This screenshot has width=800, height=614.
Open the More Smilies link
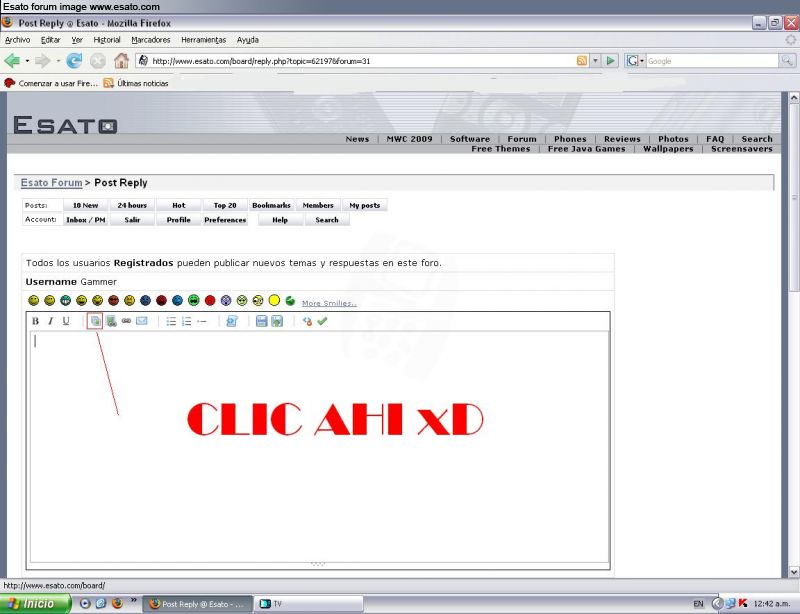pos(329,303)
